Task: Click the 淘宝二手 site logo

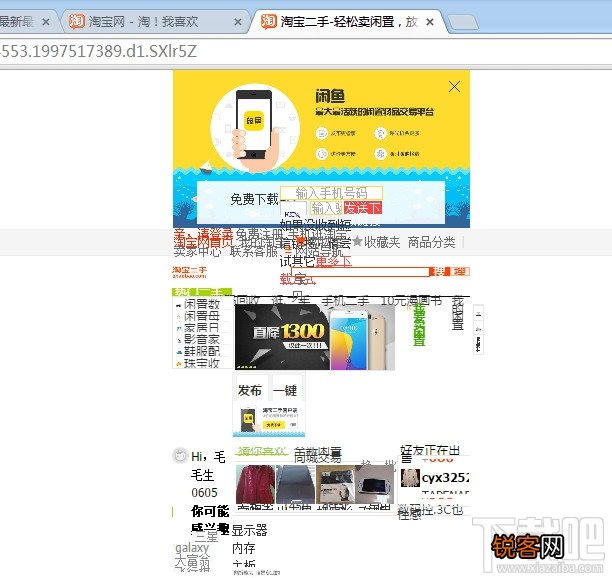Action: [190, 272]
